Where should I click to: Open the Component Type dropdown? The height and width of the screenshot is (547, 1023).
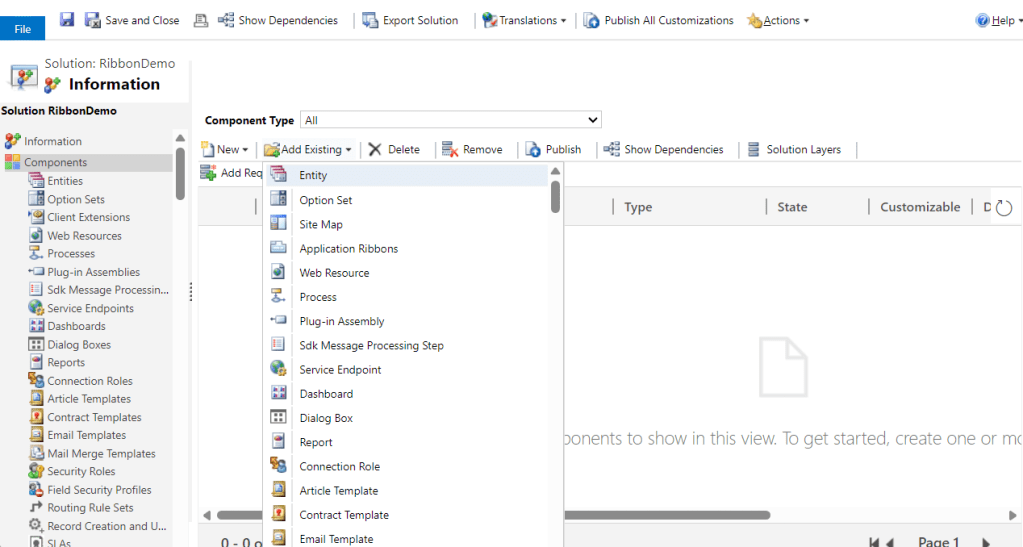click(451, 120)
